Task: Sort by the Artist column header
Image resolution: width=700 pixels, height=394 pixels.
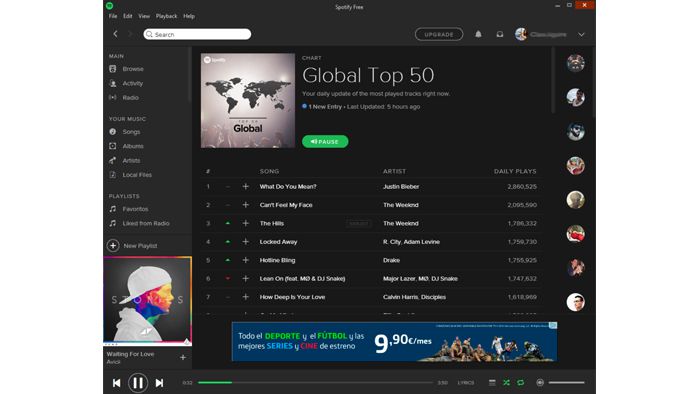Action: pos(394,171)
